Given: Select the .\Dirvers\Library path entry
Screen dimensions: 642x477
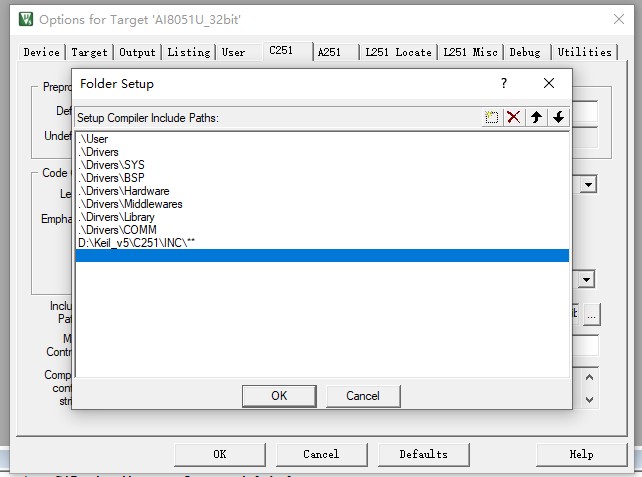Looking at the screenshot, I should (x=322, y=217).
